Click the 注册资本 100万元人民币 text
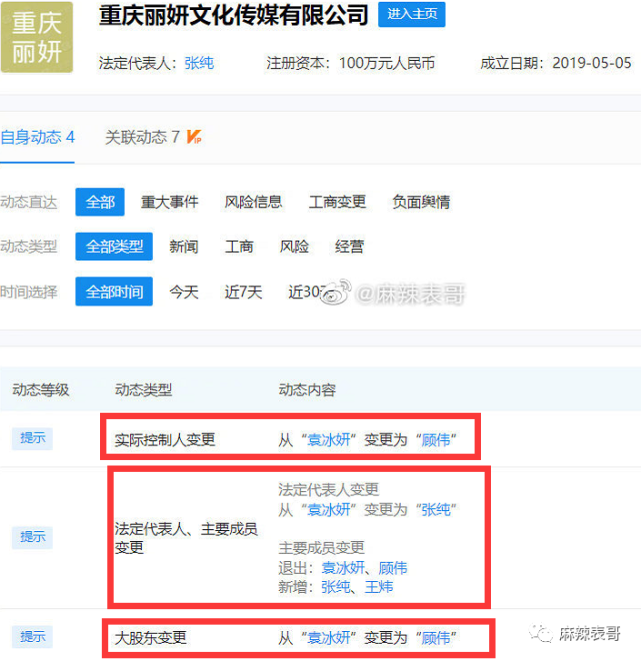 (x=350, y=63)
